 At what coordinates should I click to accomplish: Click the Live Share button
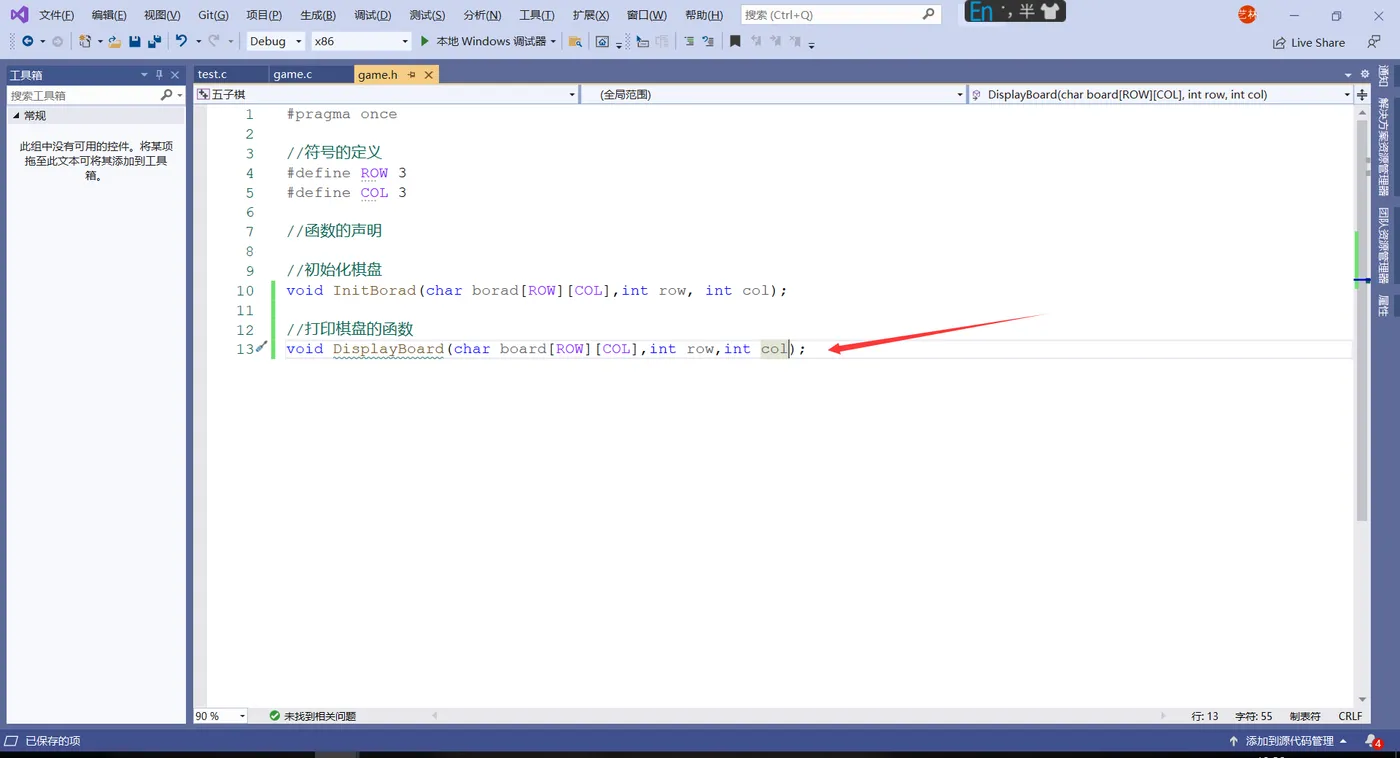tap(1309, 42)
